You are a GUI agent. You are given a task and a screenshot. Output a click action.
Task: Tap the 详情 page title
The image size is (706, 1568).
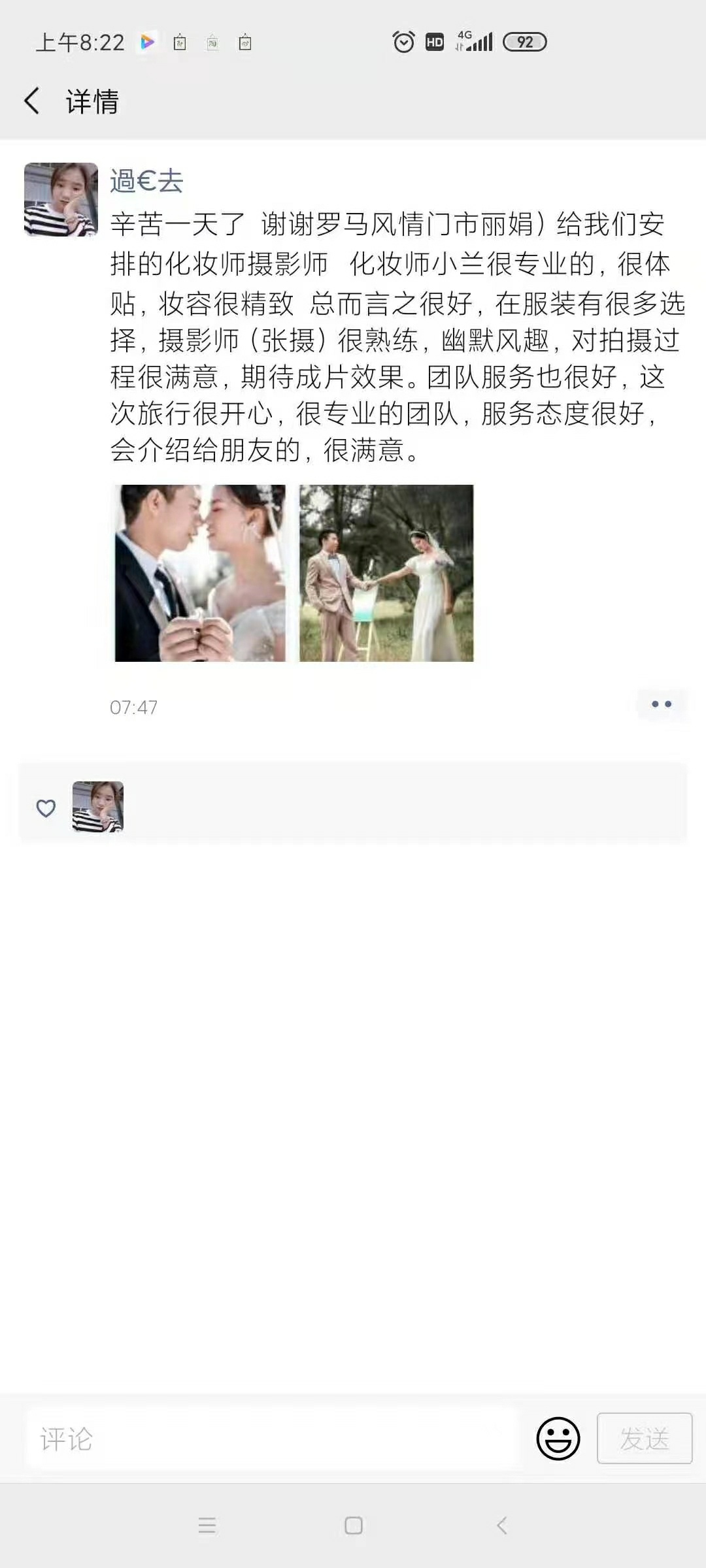[x=92, y=102]
